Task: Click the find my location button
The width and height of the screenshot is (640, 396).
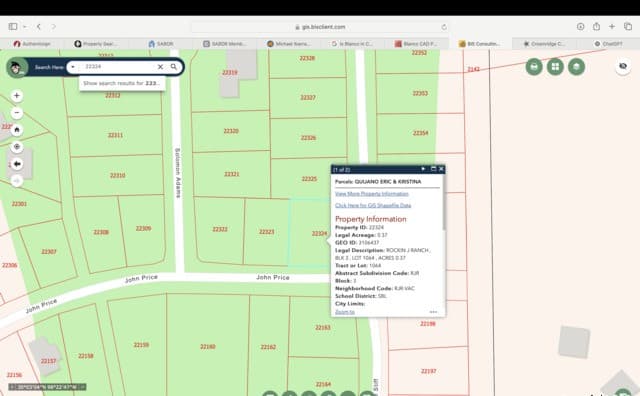Action: 17,147
